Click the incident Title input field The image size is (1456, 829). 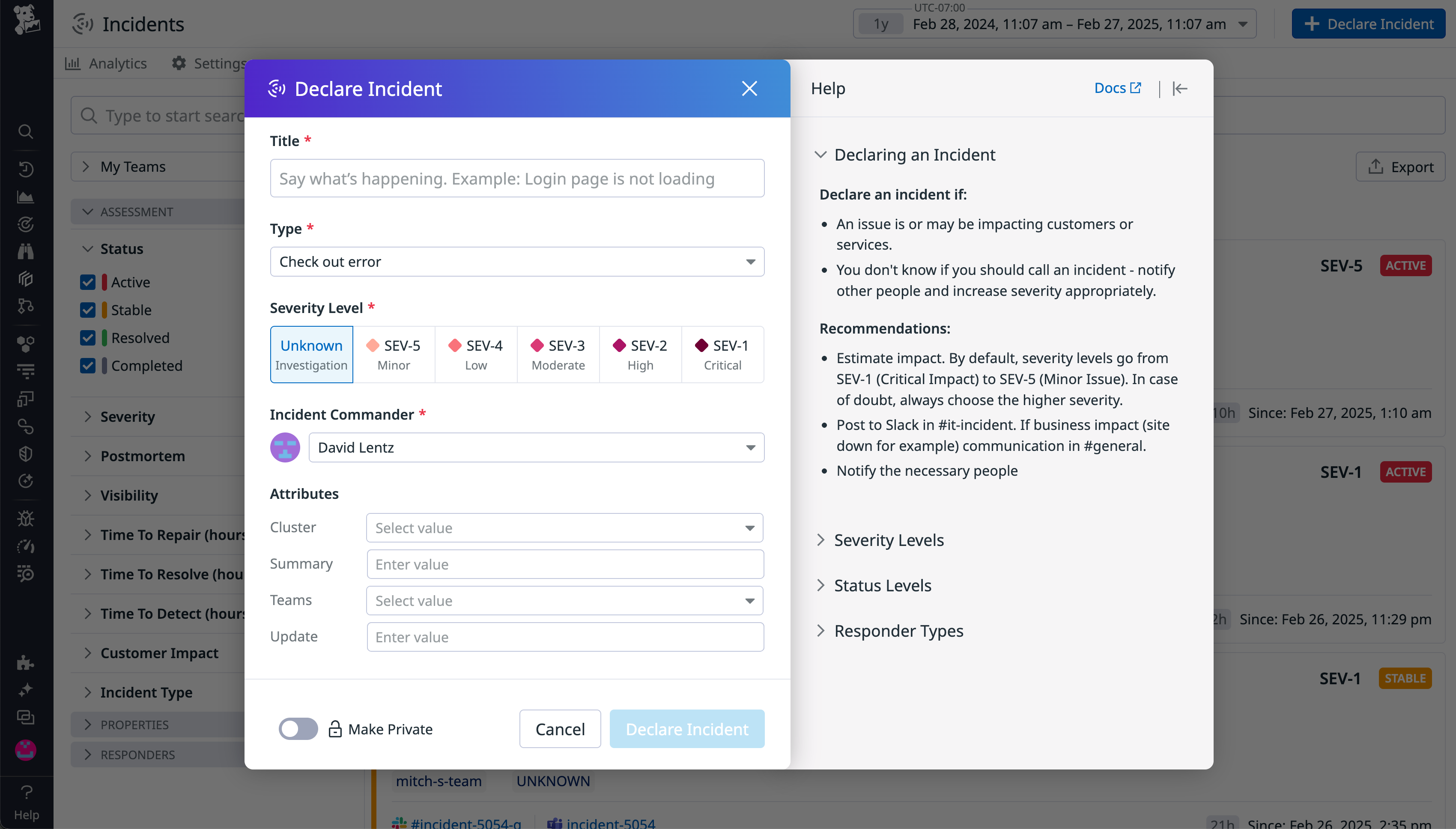tap(516, 178)
